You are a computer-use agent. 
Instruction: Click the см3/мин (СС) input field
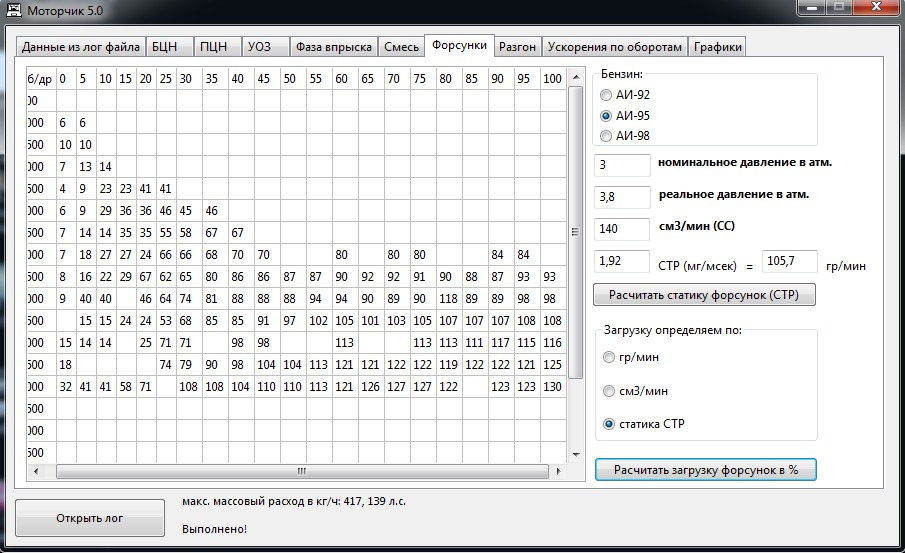[x=622, y=229]
